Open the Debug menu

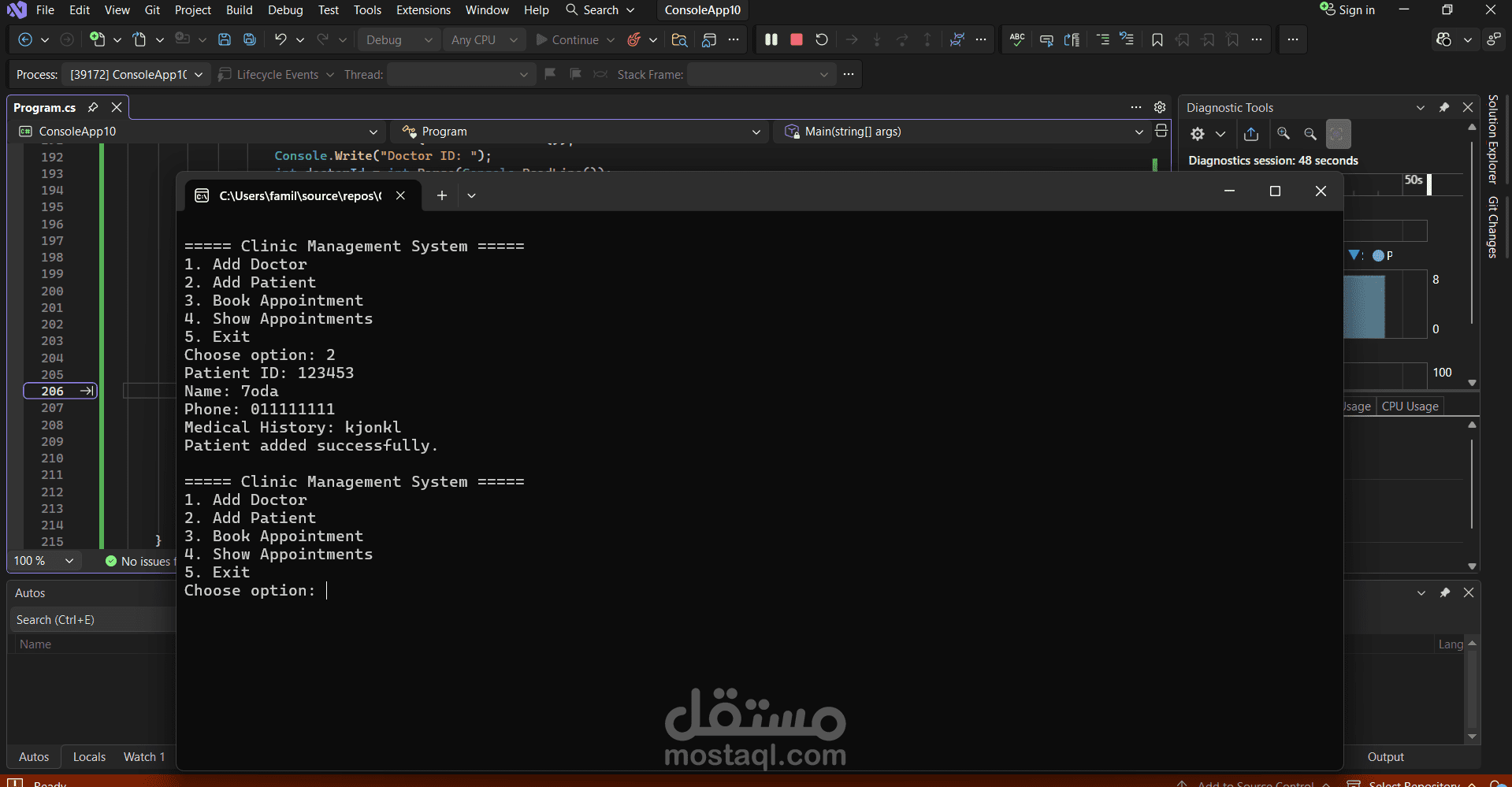pos(285,10)
